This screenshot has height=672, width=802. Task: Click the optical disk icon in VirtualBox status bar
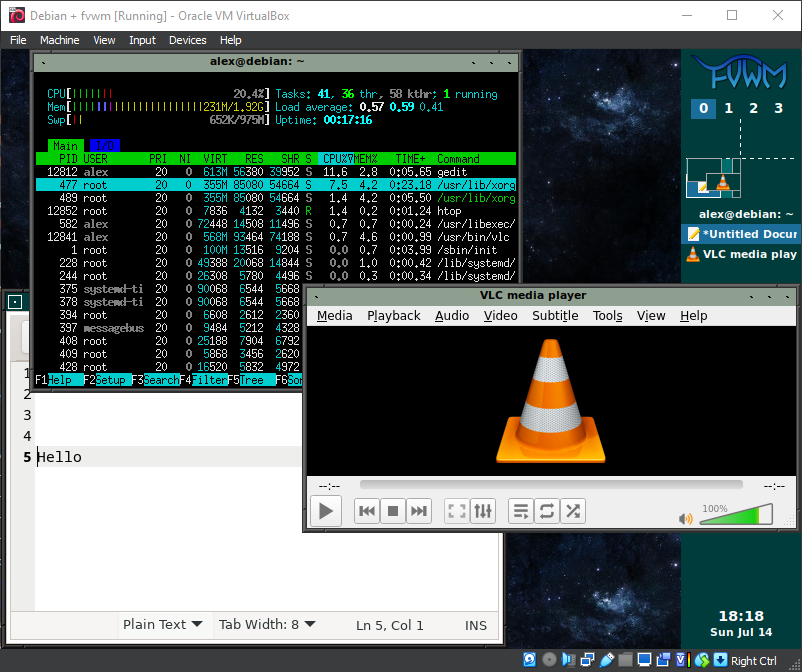(549, 660)
